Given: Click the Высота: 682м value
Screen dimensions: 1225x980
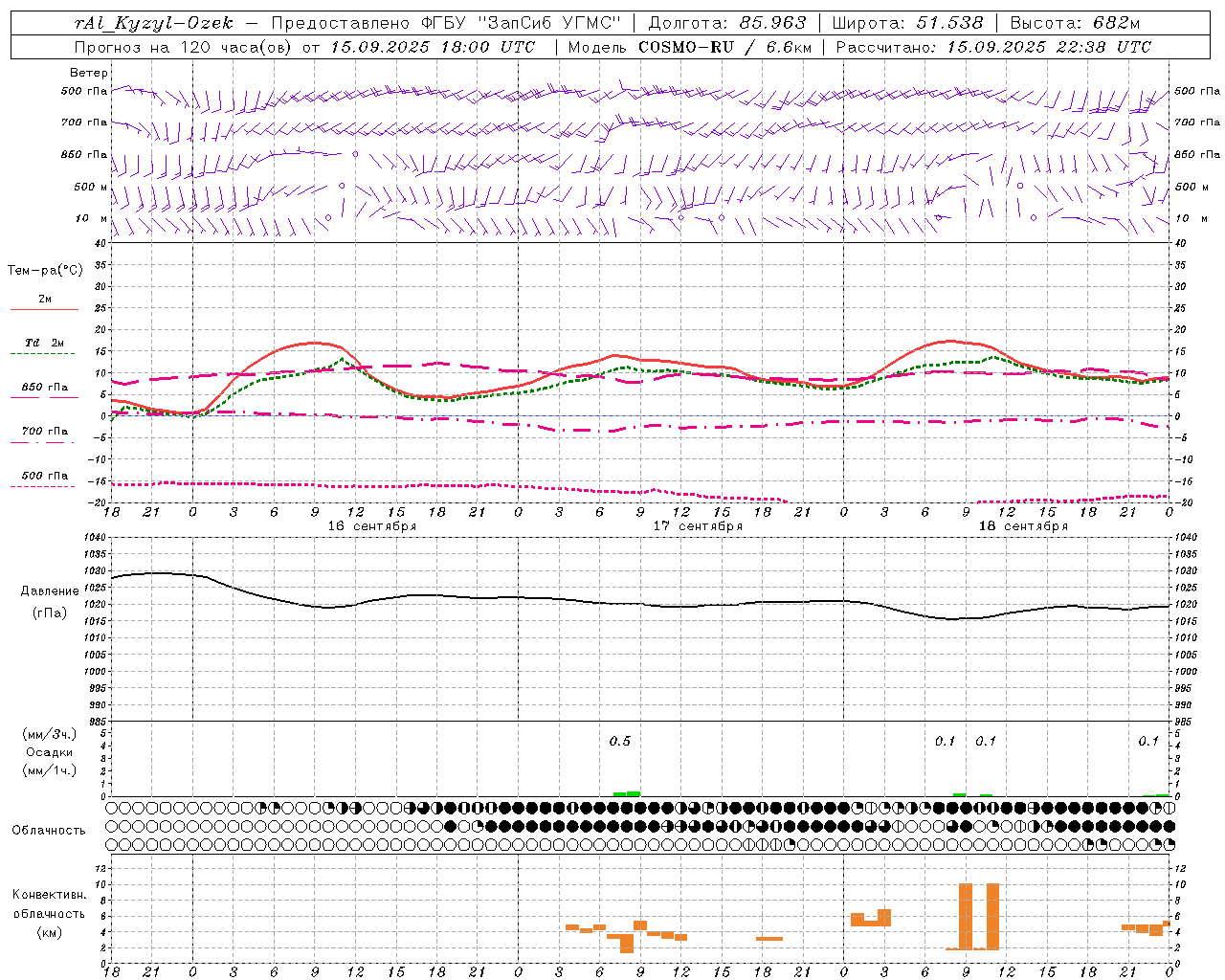Looking at the screenshot, I should tap(1075, 23).
